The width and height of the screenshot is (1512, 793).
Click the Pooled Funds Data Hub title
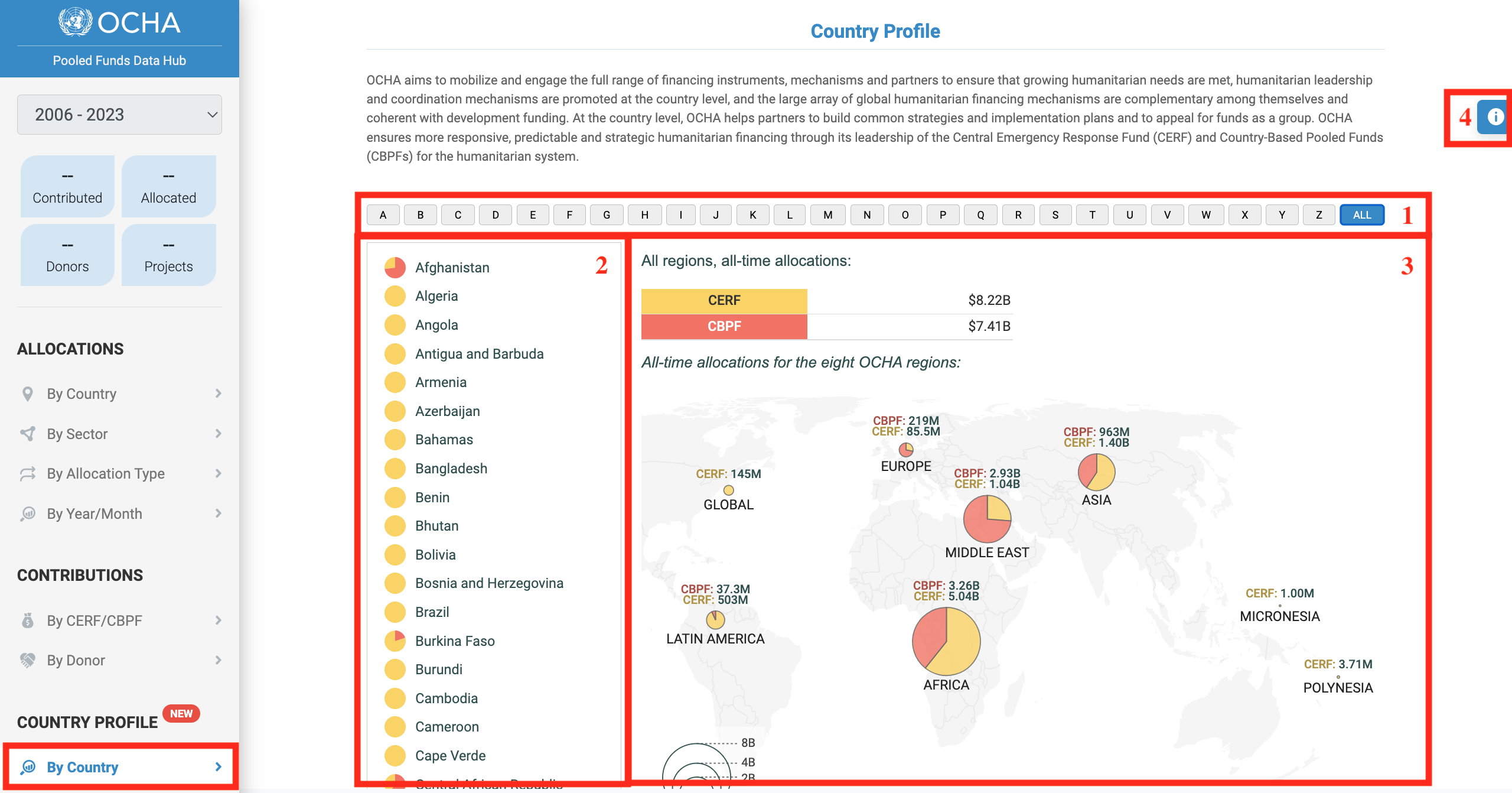click(x=119, y=60)
